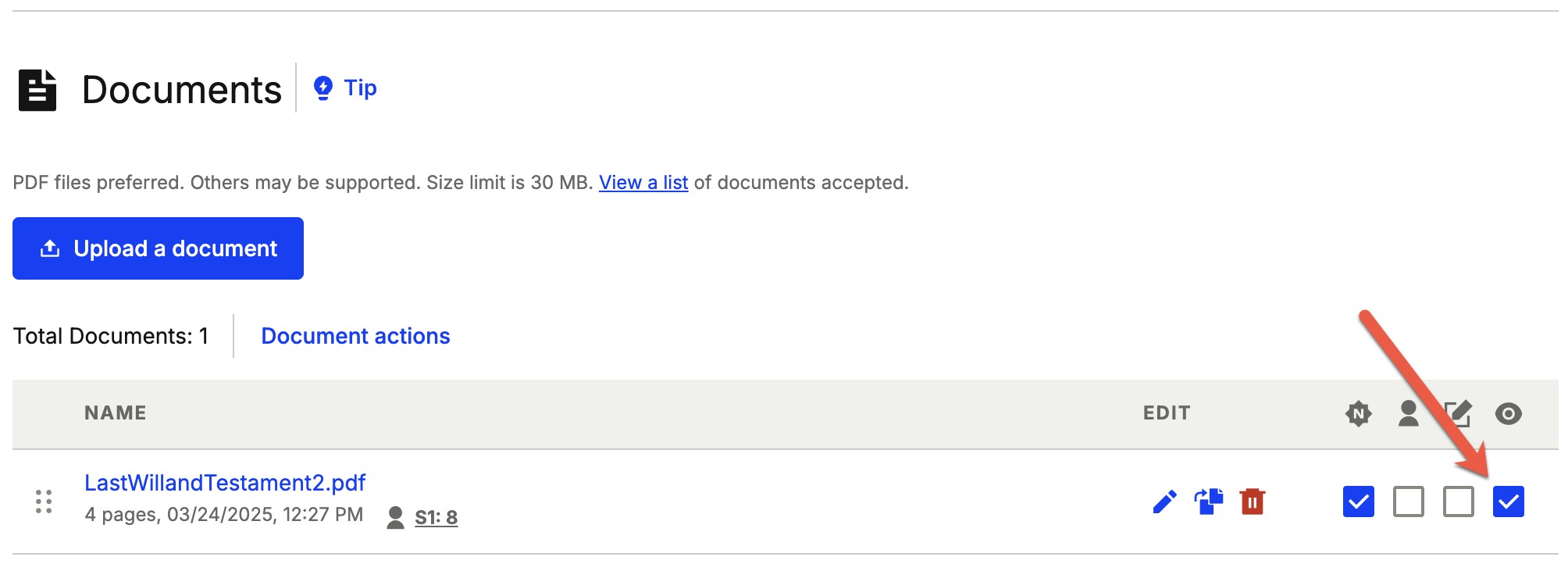
Task: Open LastWillandTestament2.pdf document link
Action: coord(225,483)
